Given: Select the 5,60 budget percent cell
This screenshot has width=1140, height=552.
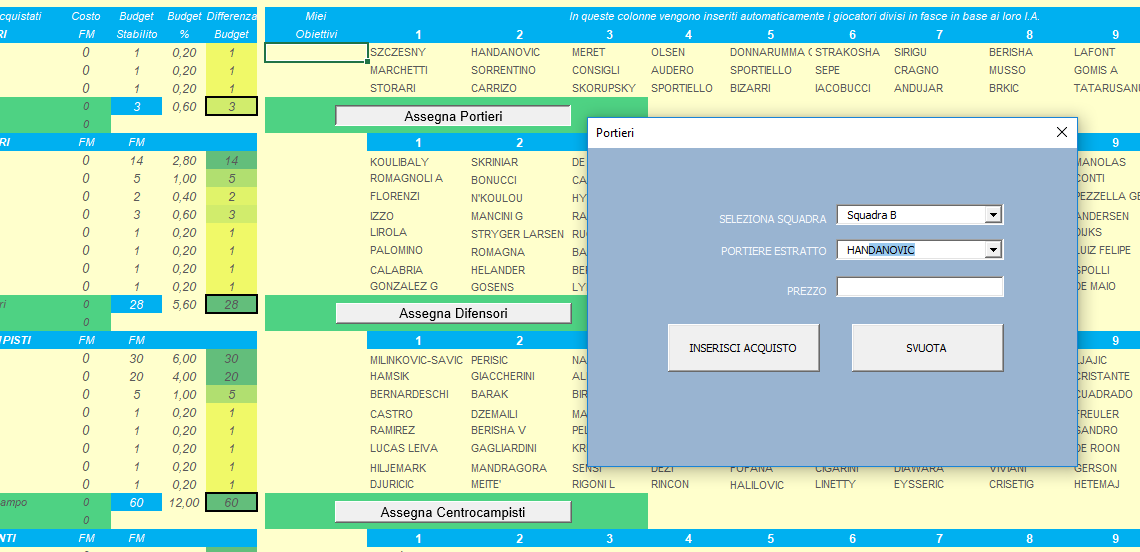Looking at the screenshot, I should click(182, 305).
